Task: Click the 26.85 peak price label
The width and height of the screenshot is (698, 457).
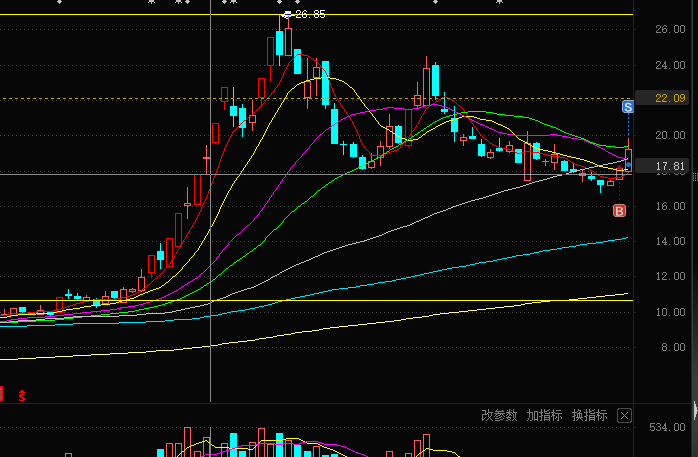Action: 310,15
